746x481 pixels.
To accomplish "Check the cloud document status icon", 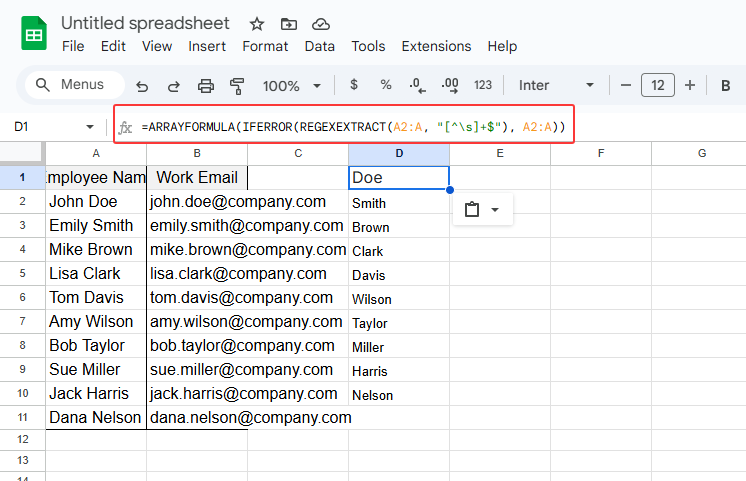I will 320,24.
